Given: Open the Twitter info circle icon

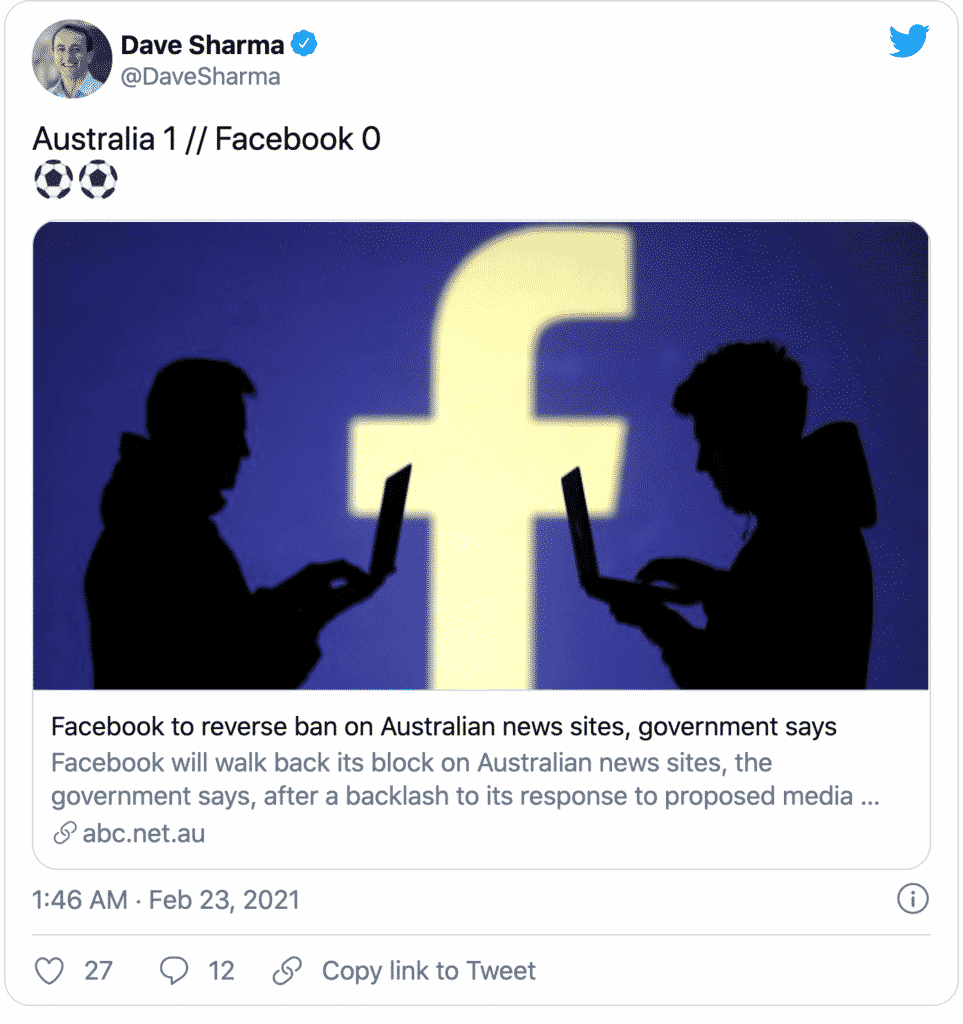Looking at the screenshot, I should click(911, 899).
